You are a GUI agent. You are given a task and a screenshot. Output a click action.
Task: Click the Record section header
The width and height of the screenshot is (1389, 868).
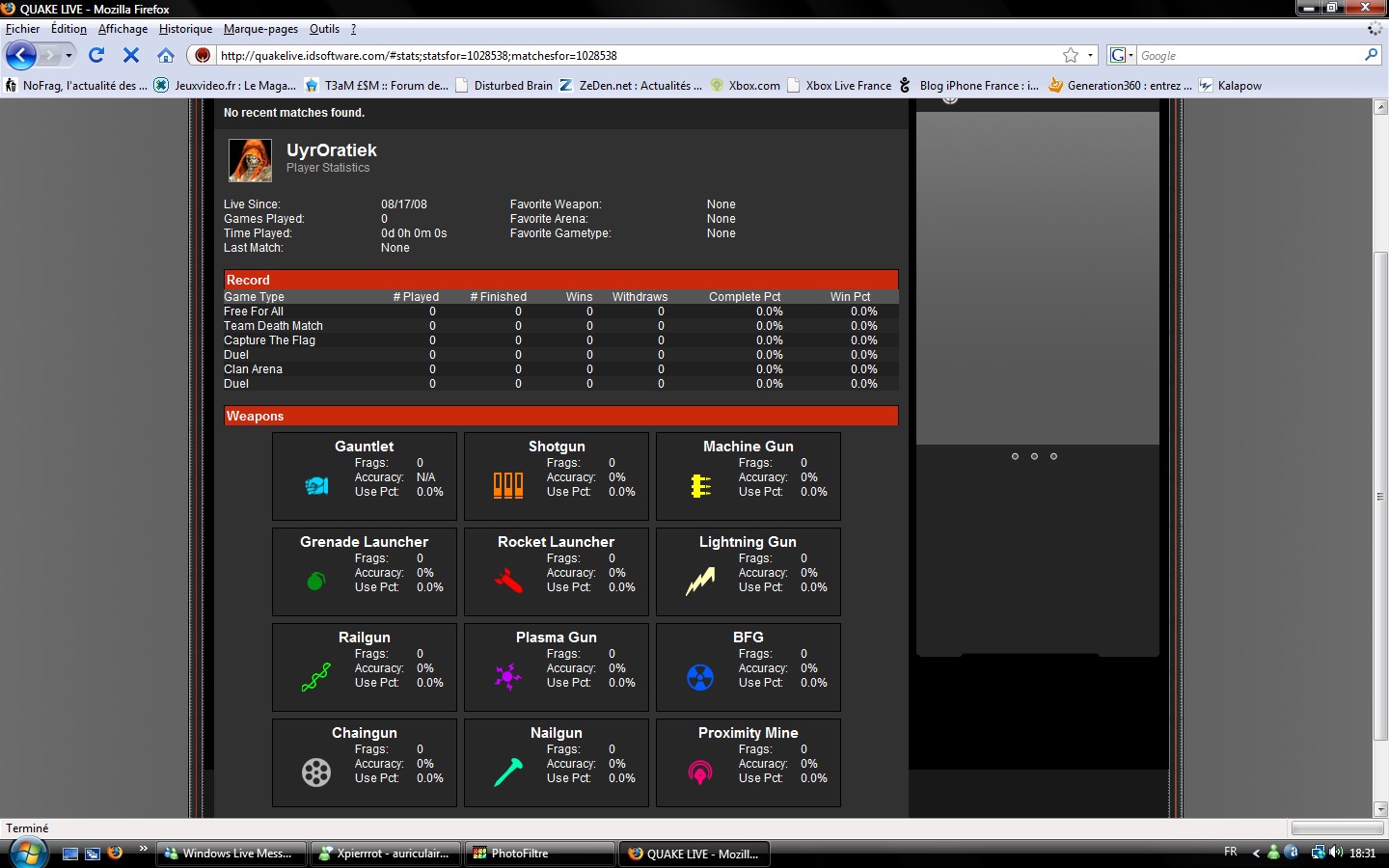(561, 280)
